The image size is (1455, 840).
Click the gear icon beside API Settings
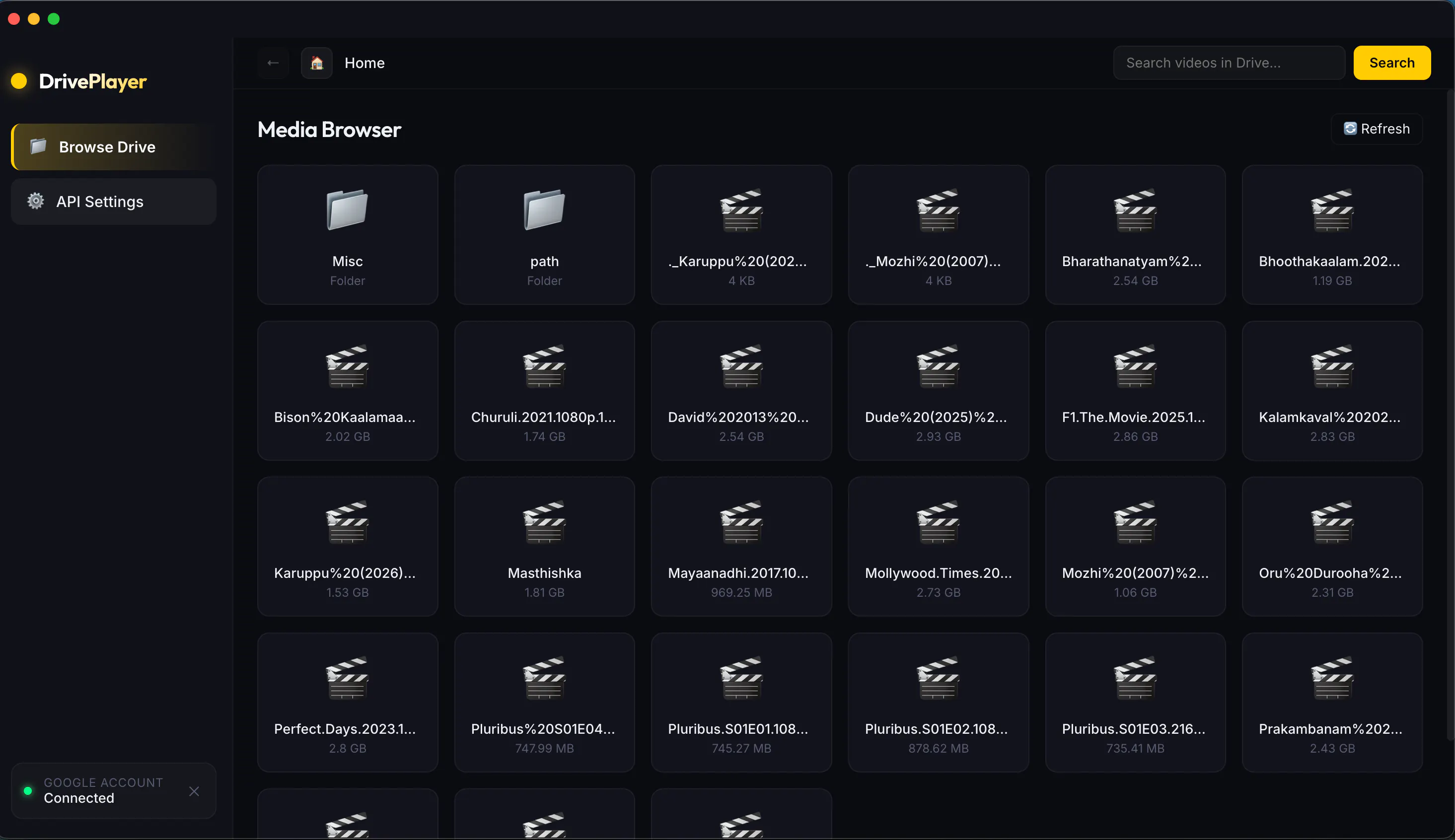(x=36, y=201)
